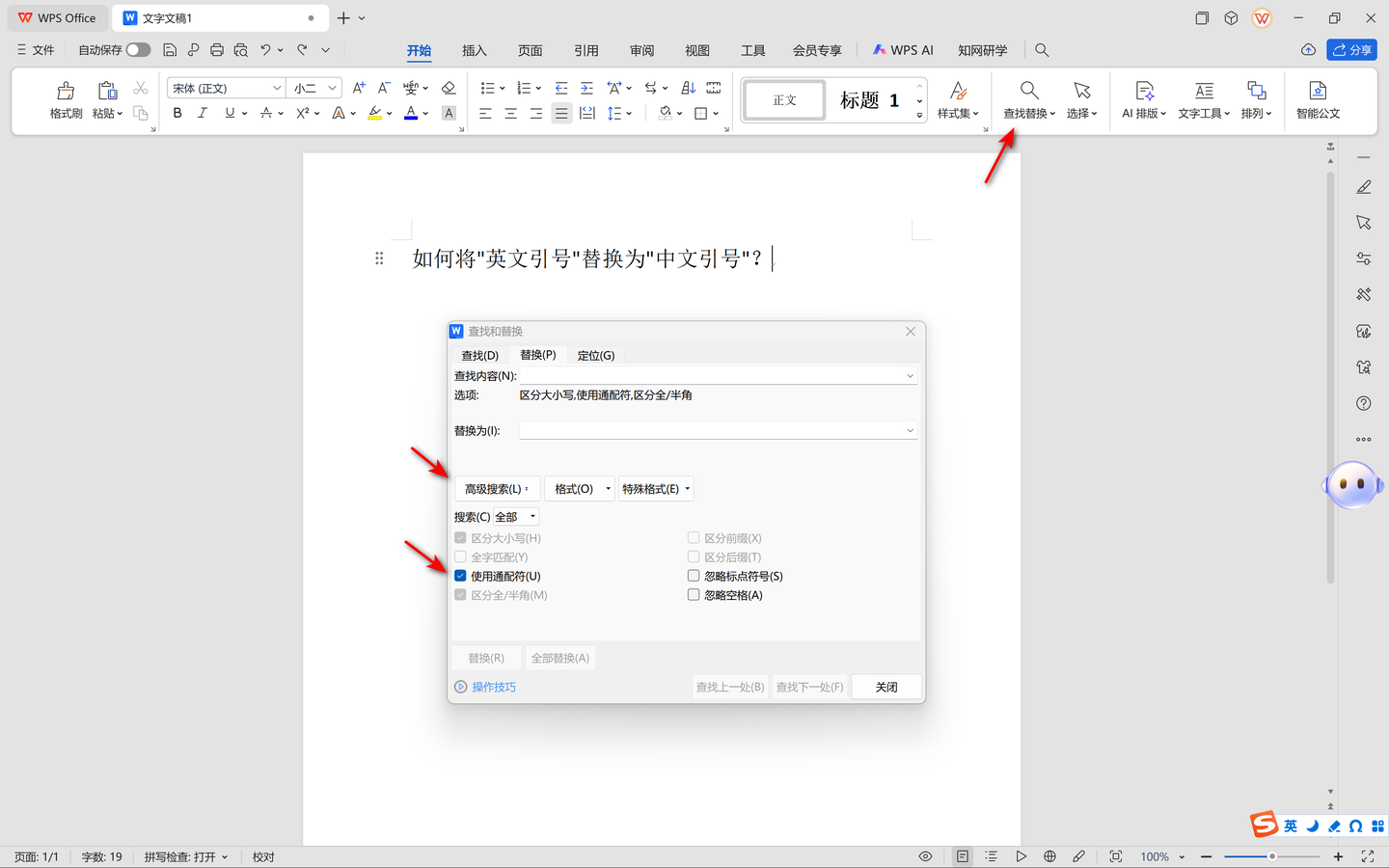This screenshot has width=1389, height=868.
Task: Click the yellow highlight color swatch
Action: pyautogui.click(x=375, y=114)
